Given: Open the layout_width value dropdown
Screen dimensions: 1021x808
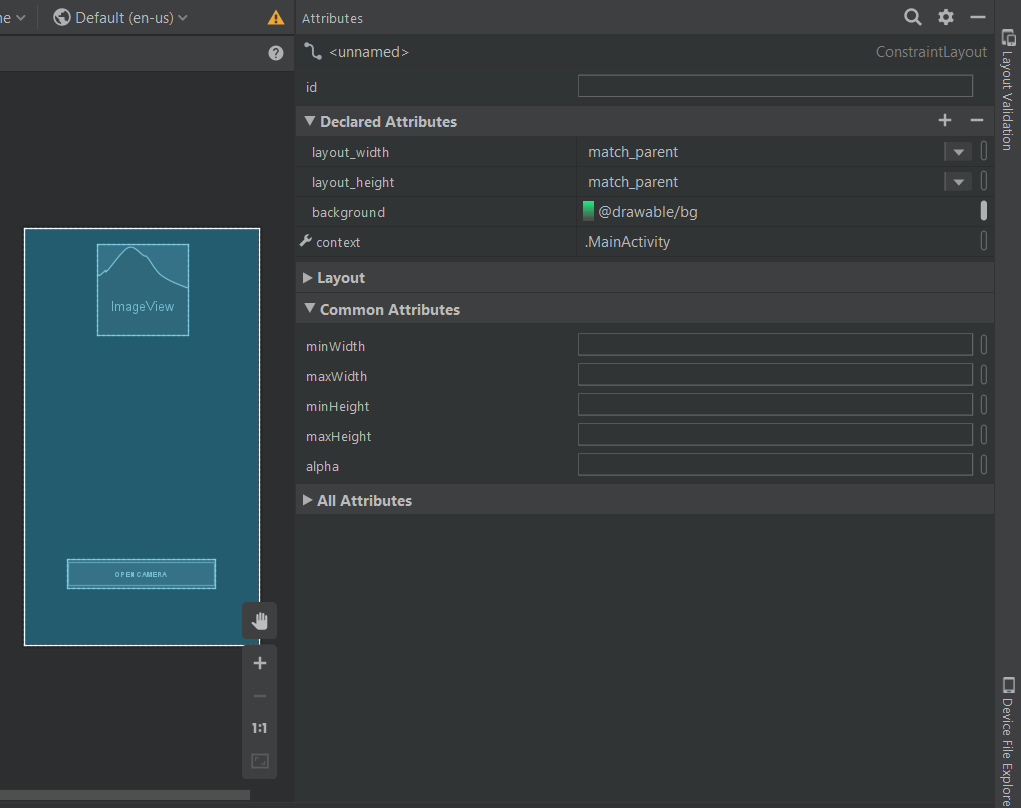Looking at the screenshot, I should pos(957,151).
